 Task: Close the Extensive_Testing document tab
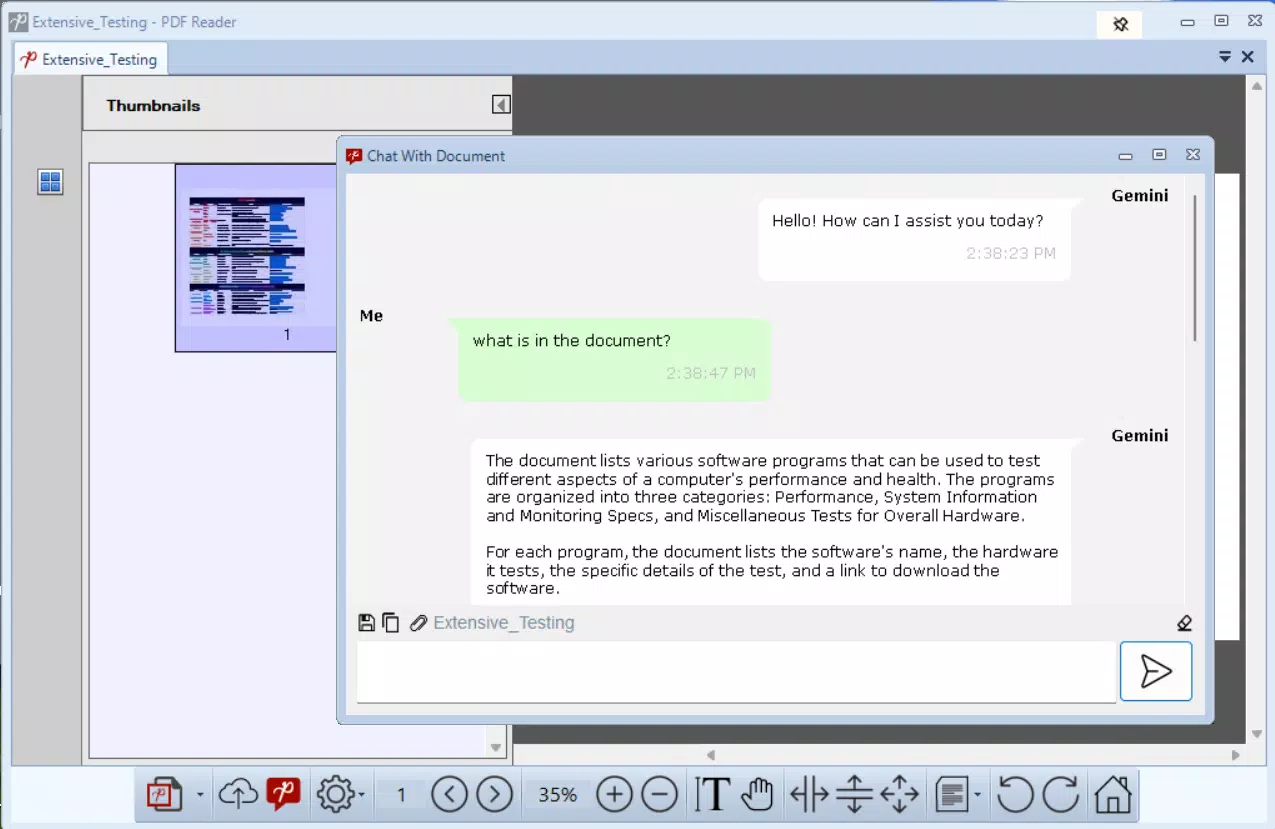1248,57
